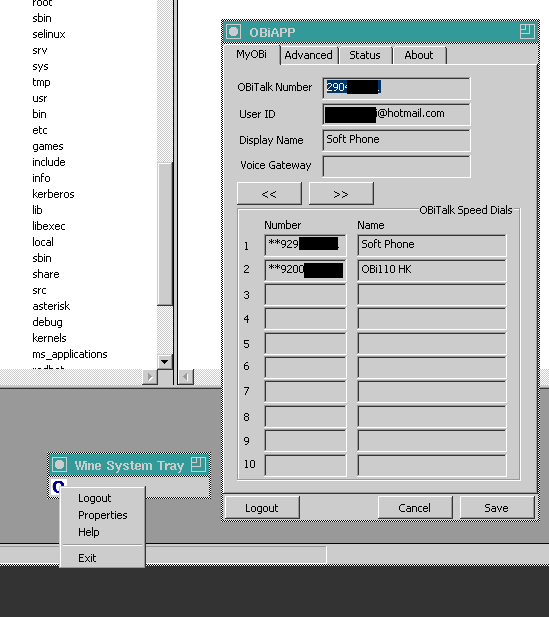The height and width of the screenshot is (617, 549).
Task: Open the Status tab
Action: (x=365, y=55)
